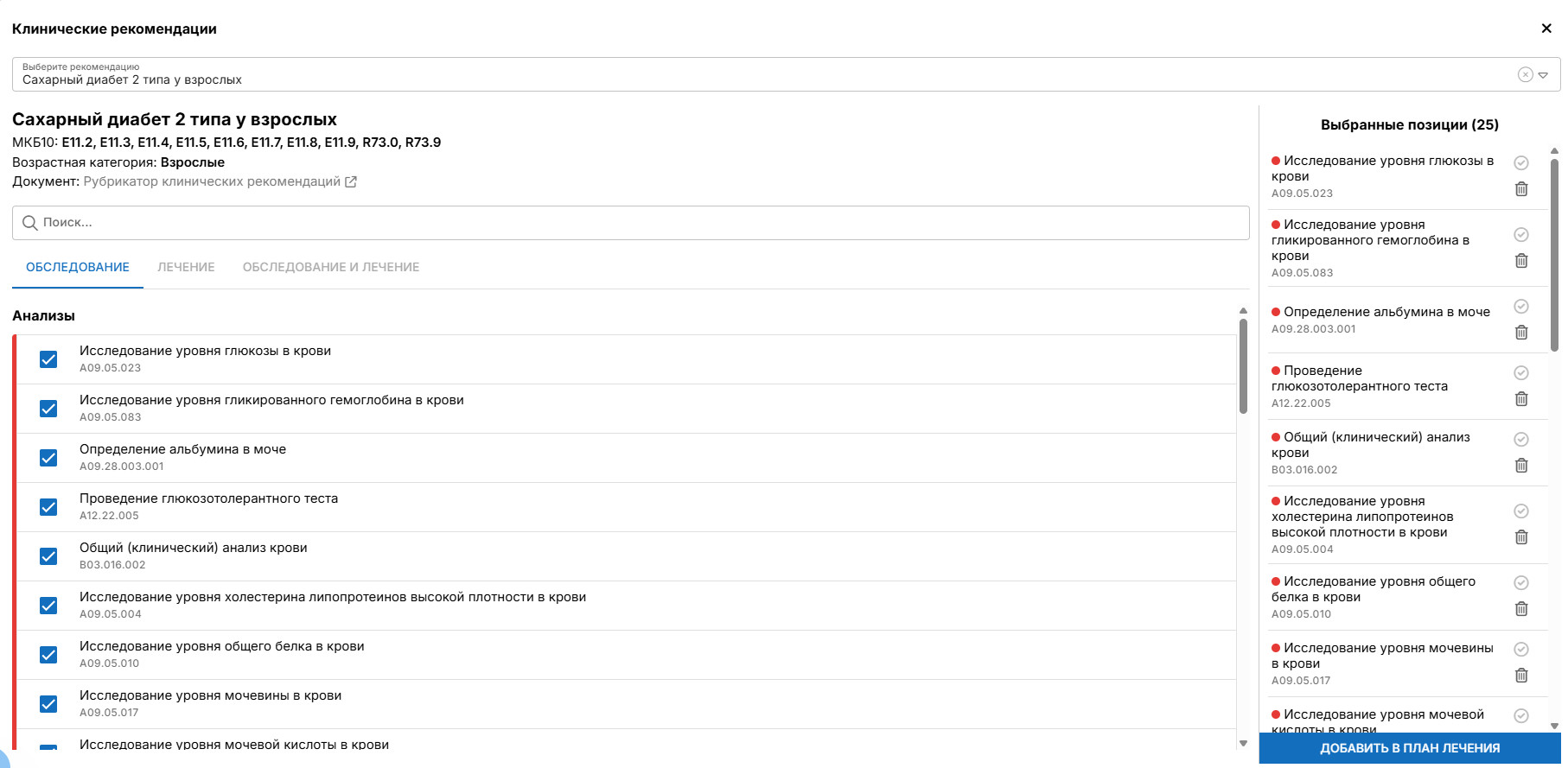Click trash icon for glycated hemoglobin item
Image resolution: width=1568 pixels, height=768 pixels.
(x=1521, y=261)
